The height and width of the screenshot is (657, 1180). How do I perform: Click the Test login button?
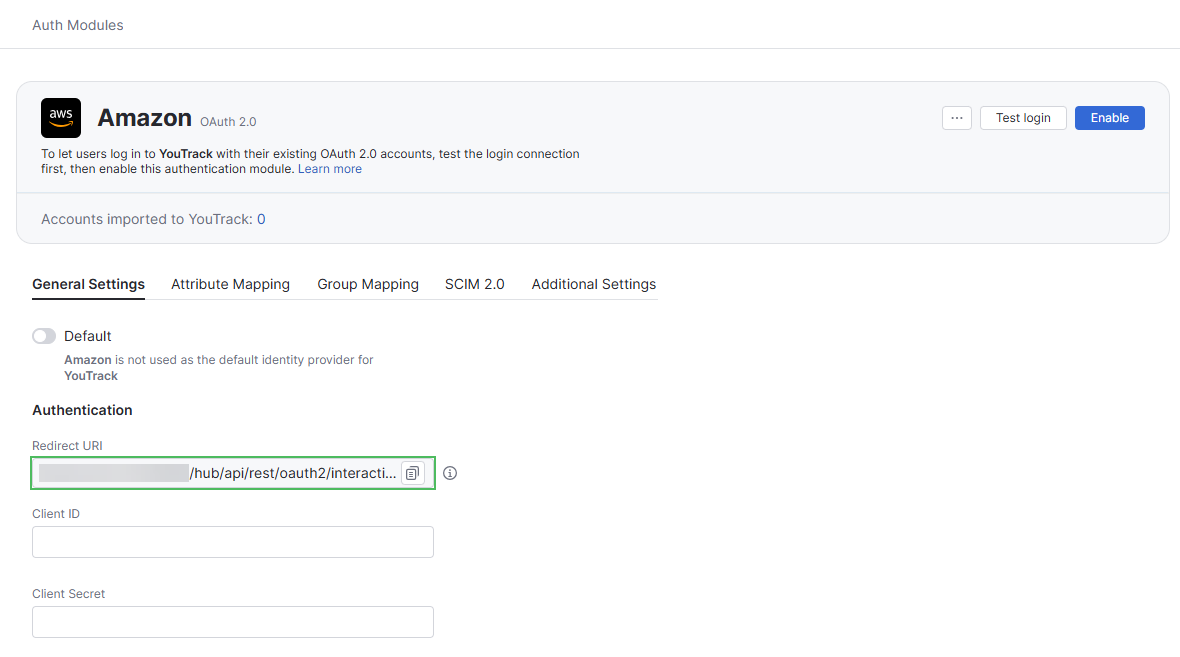[1023, 118]
